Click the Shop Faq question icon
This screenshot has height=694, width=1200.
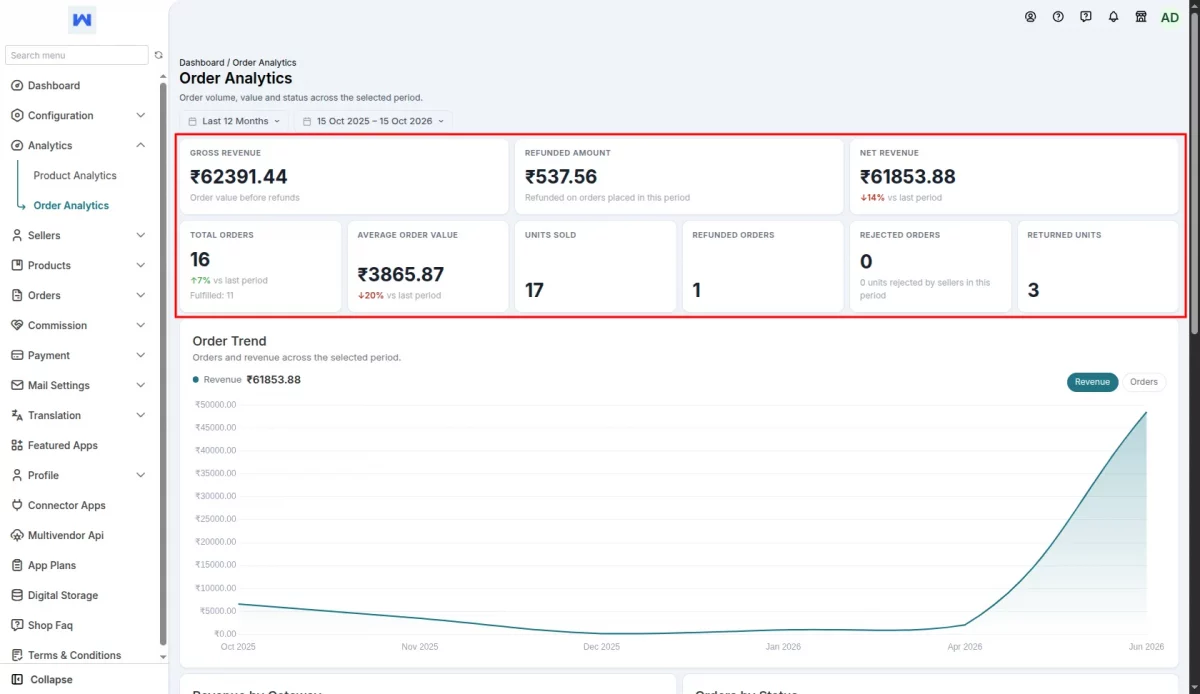(17, 626)
